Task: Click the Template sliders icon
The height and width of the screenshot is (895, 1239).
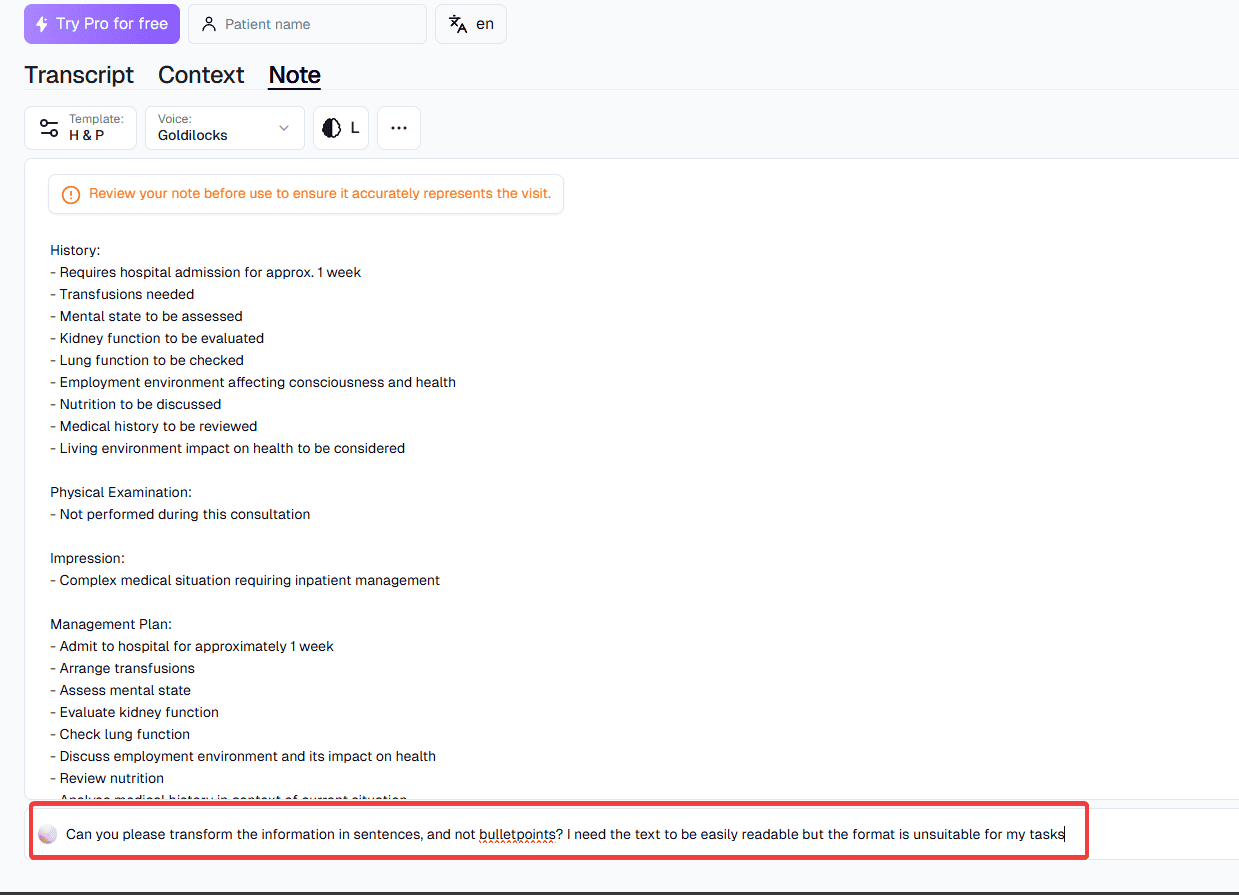Action: pos(49,128)
